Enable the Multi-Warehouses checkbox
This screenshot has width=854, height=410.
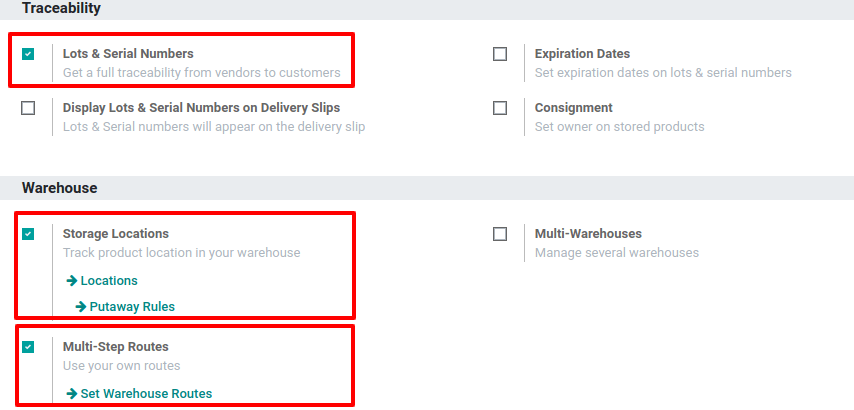click(500, 234)
